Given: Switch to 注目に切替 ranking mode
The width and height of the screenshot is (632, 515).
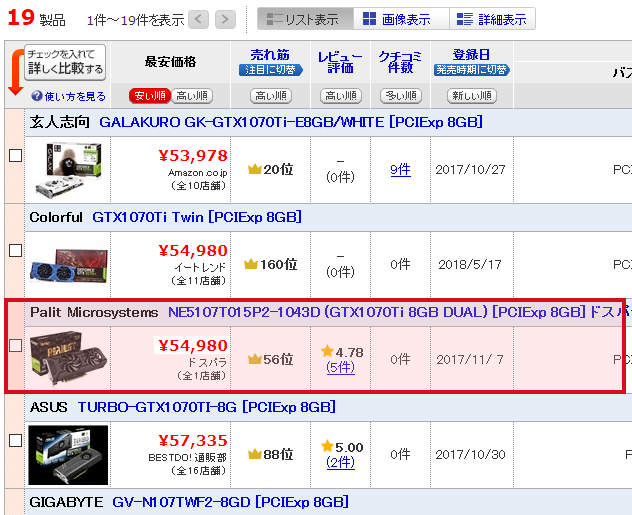Looking at the screenshot, I should tap(270, 70).
